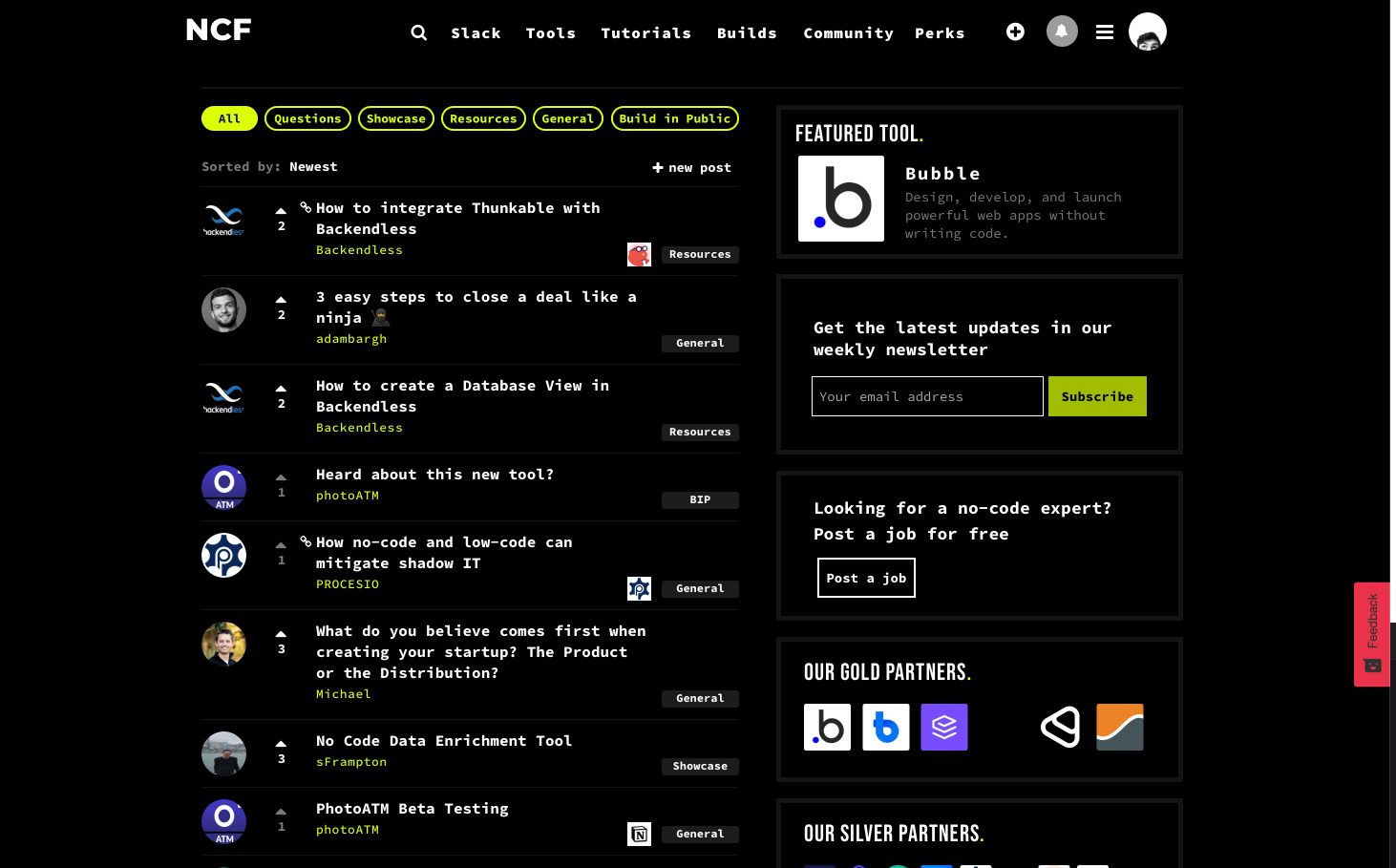1396x868 pixels.
Task: Click the Notion icon on PhotoATM Beta post
Action: [x=639, y=834]
